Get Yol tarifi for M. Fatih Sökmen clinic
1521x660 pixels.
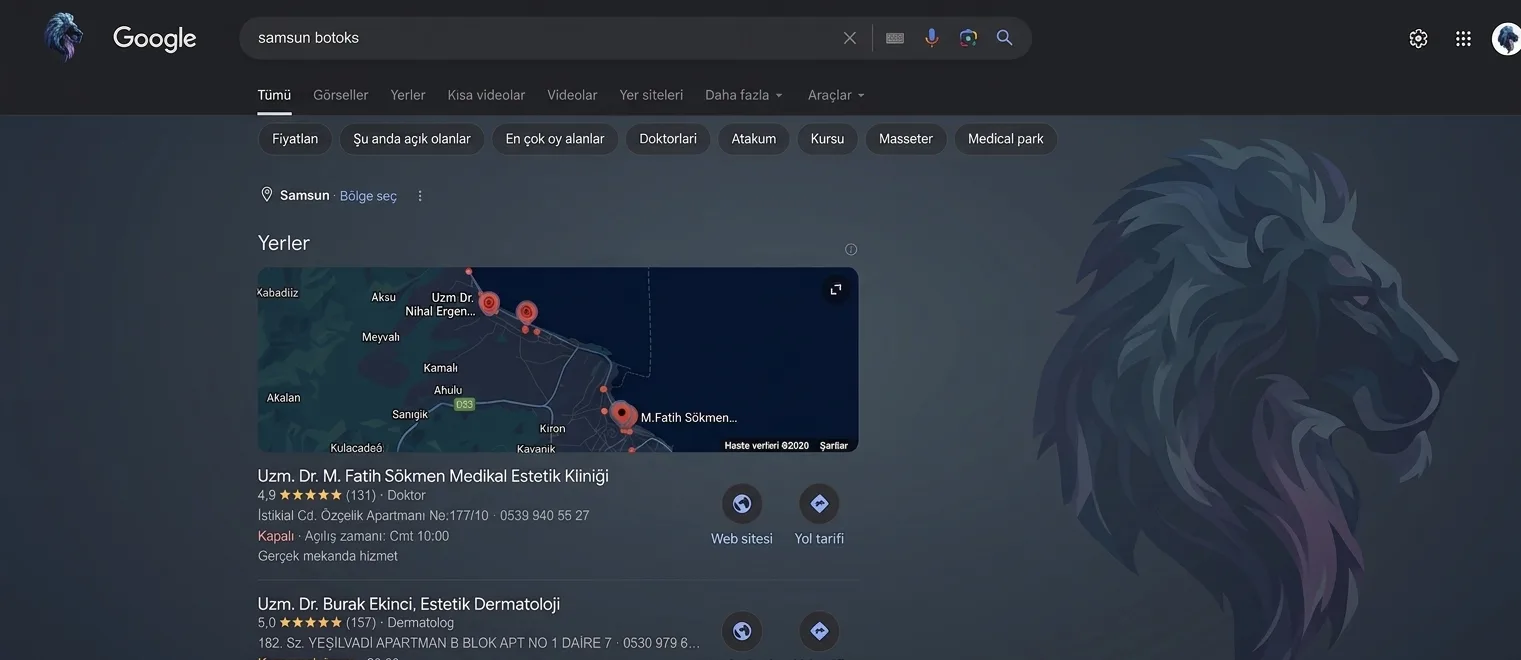click(x=819, y=516)
